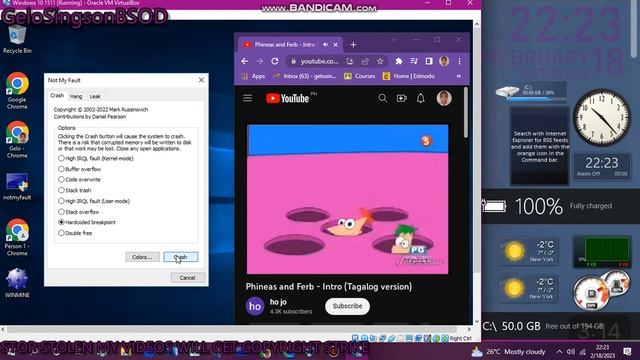Expand hidden bookmarks overflow chevron
This screenshot has width=640, height=360.
(459, 76)
